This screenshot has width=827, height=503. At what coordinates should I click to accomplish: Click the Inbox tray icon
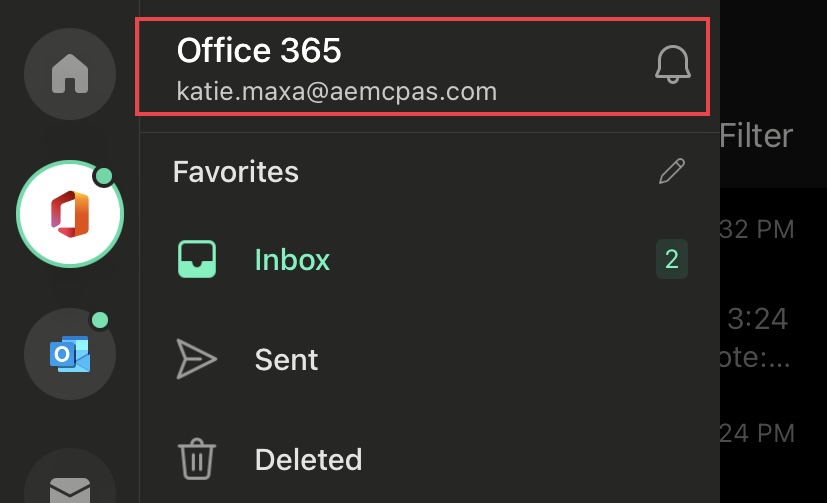[x=197, y=259]
